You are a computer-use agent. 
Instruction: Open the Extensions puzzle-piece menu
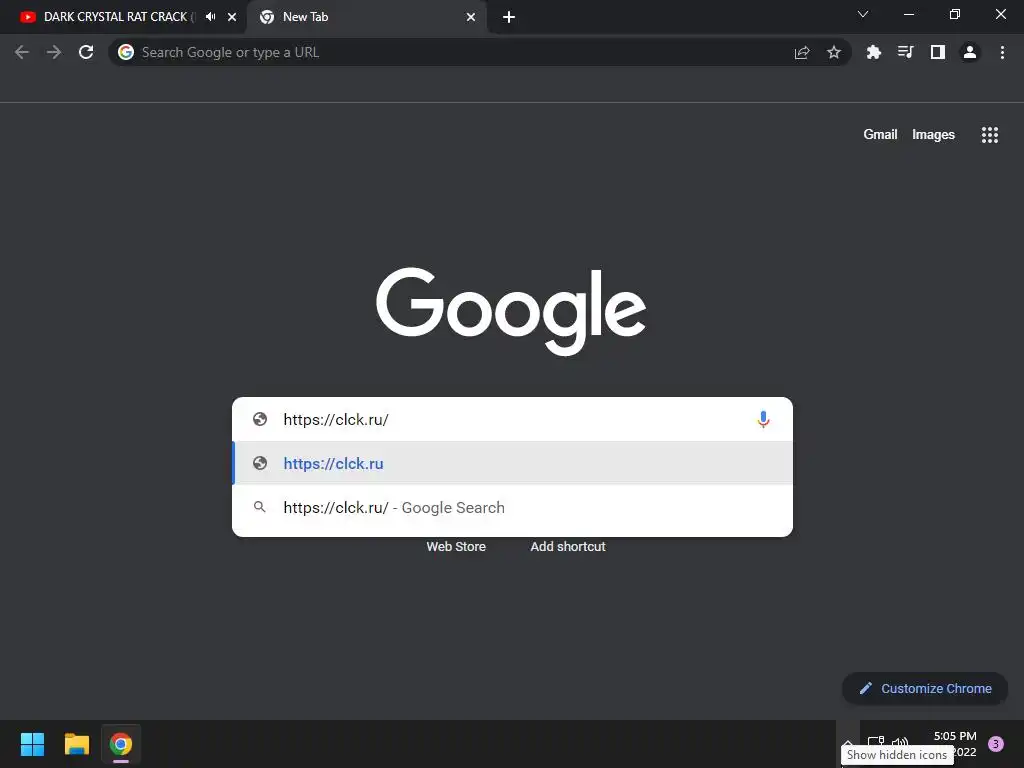(x=874, y=52)
